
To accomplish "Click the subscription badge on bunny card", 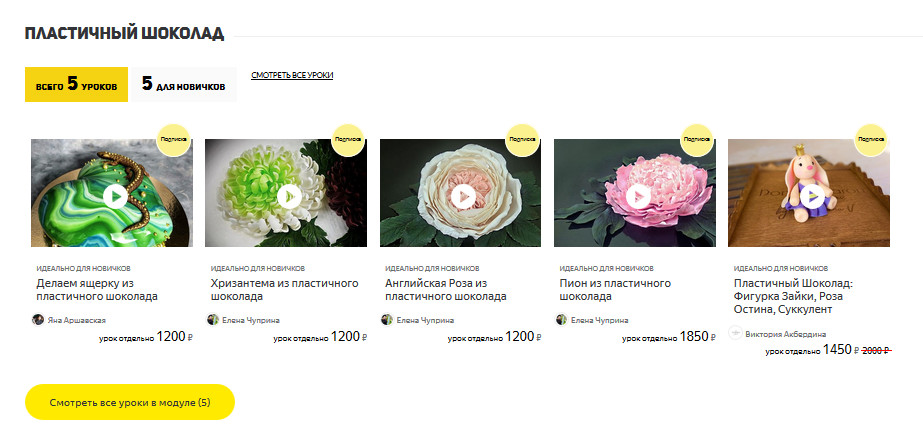I will tap(871, 140).
